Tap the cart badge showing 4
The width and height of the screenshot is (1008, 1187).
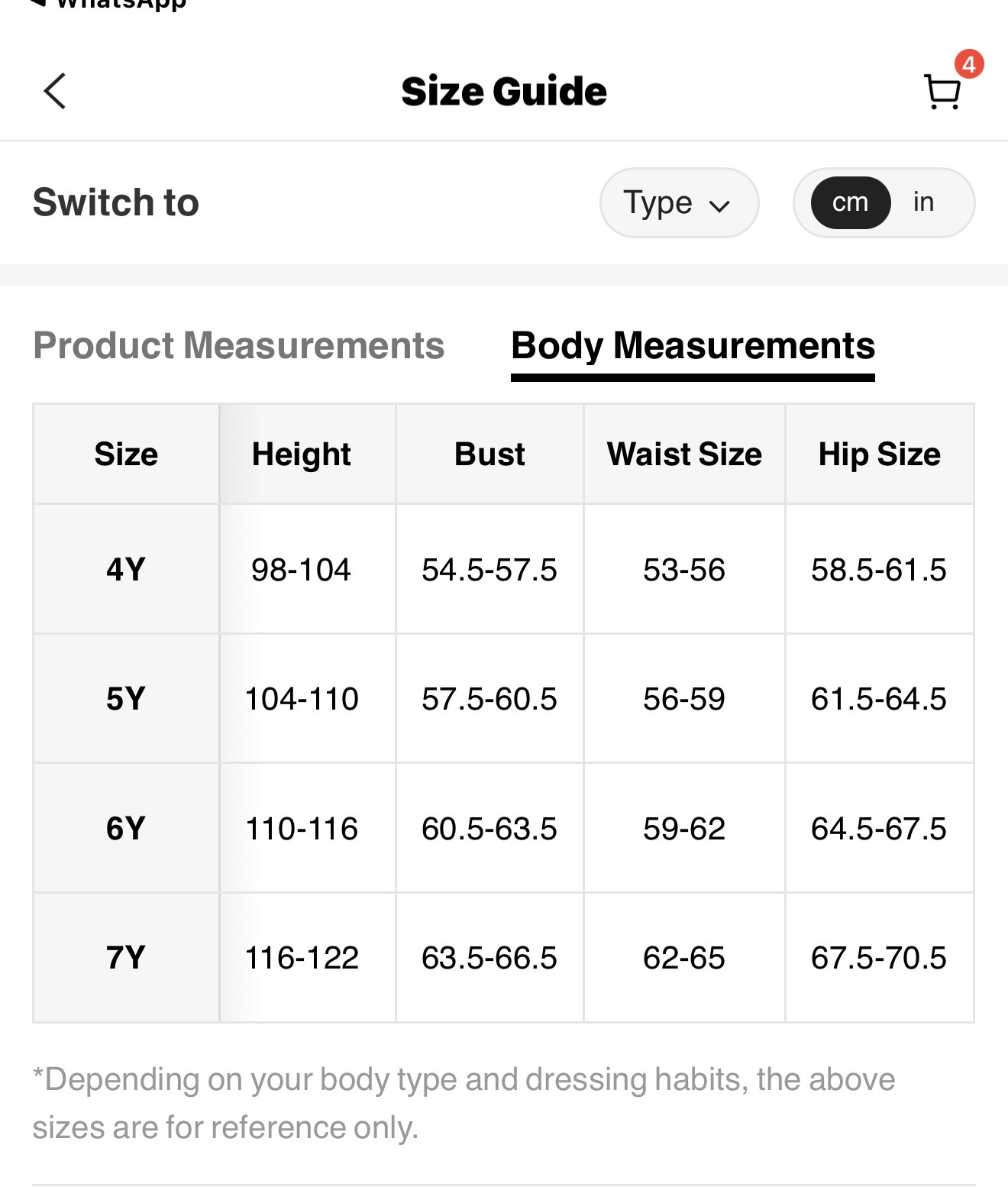coord(968,65)
